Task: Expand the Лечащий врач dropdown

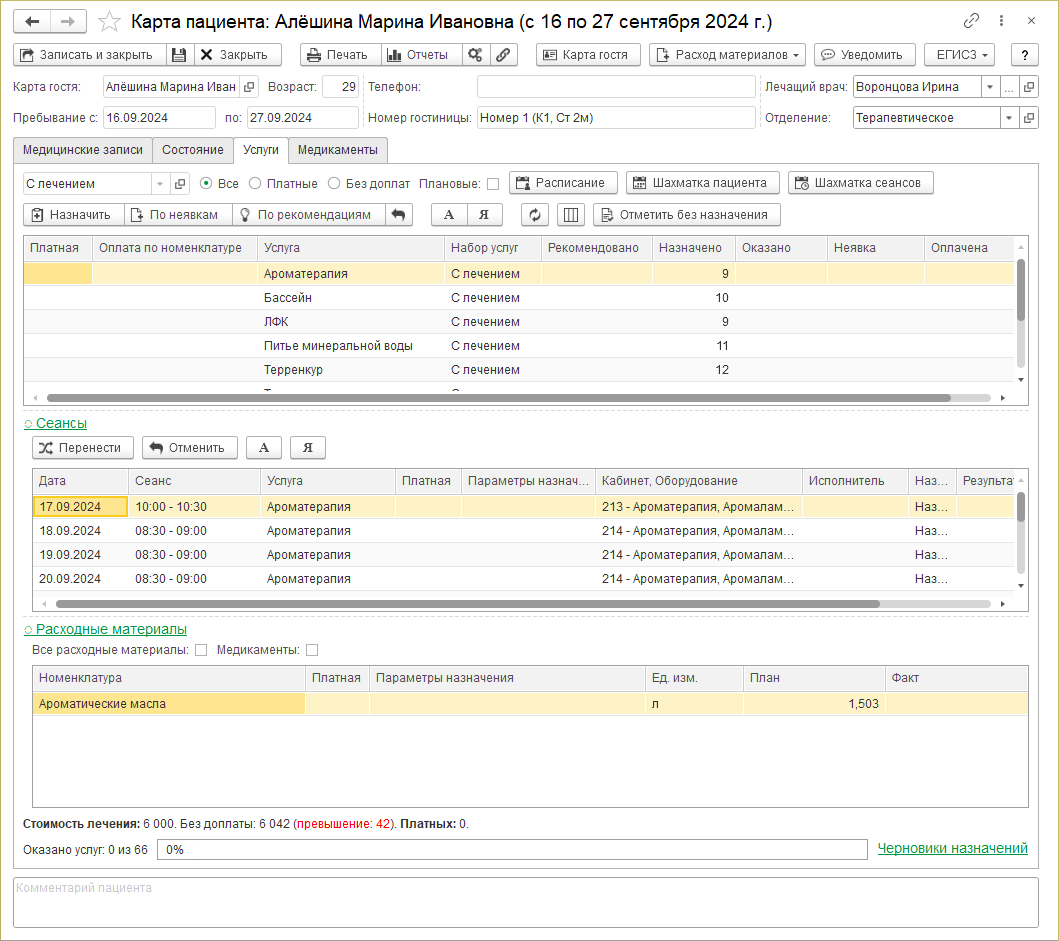Action: 989,87
